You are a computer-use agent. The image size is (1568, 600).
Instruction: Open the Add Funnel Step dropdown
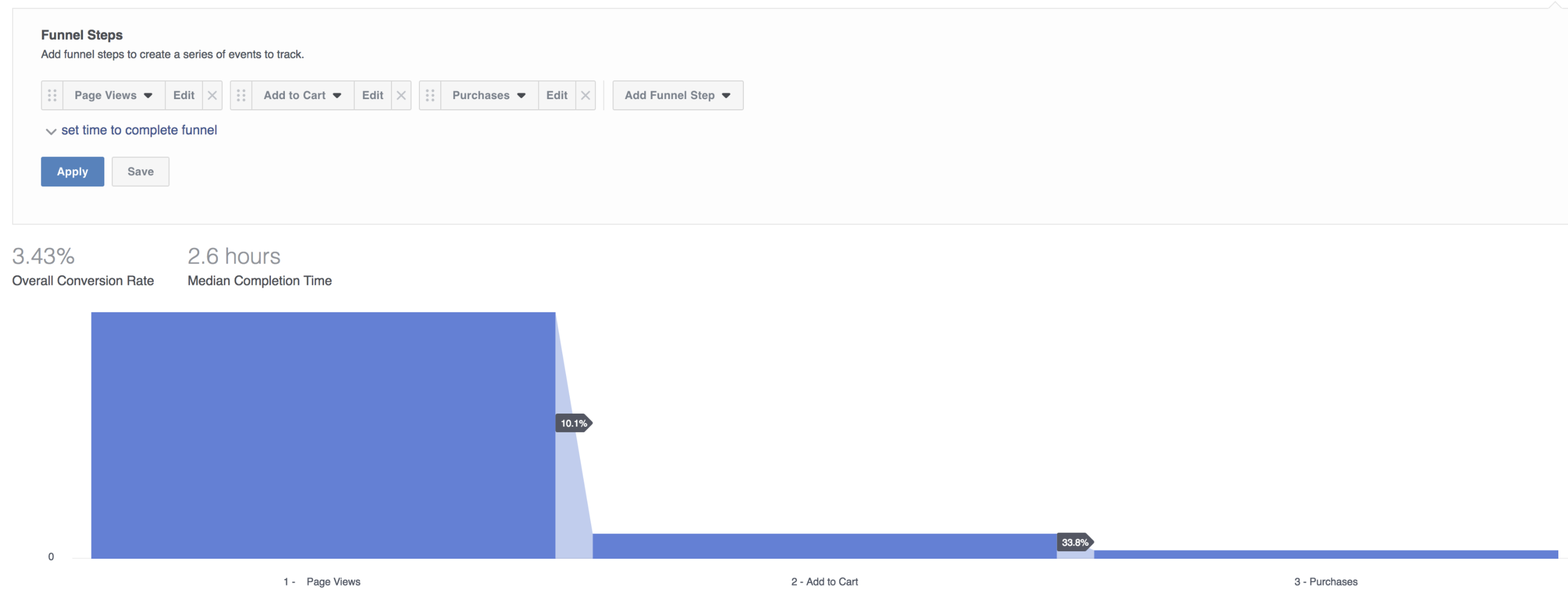coord(677,96)
